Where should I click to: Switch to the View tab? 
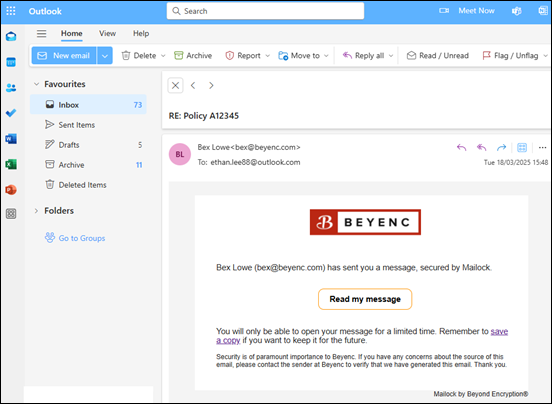point(107,33)
